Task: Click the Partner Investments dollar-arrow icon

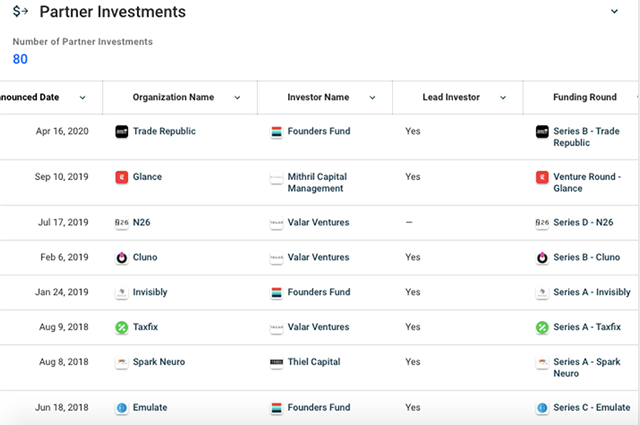Action: pos(20,11)
